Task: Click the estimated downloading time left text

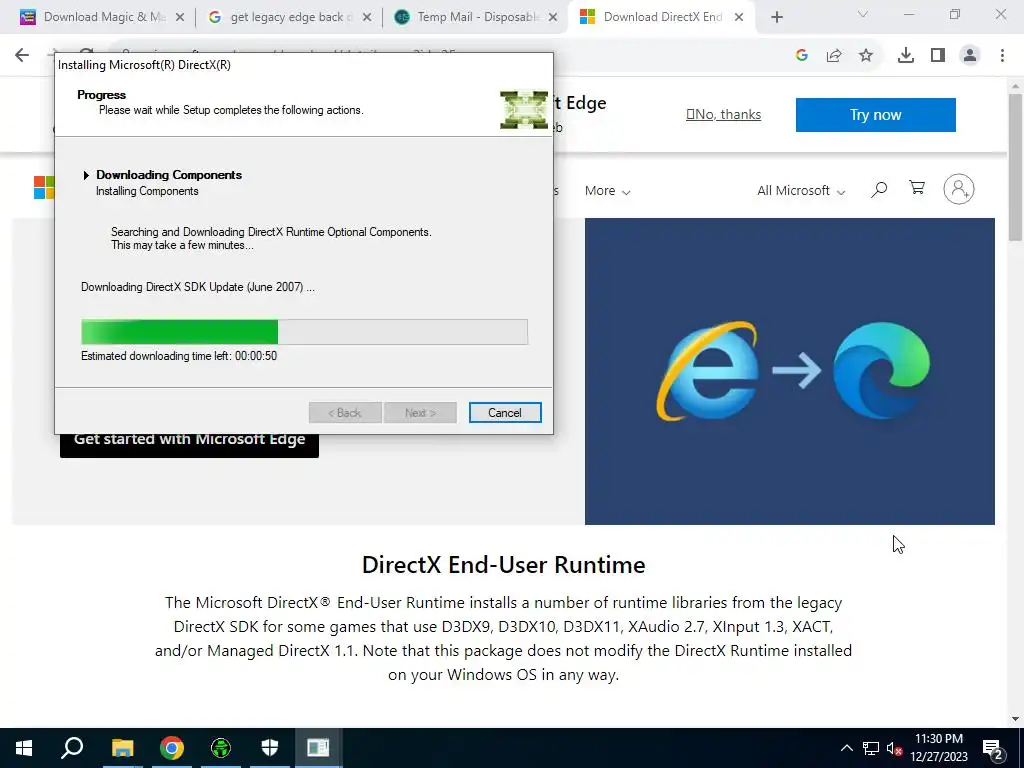Action: pyautogui.click(x=179, y=356)
